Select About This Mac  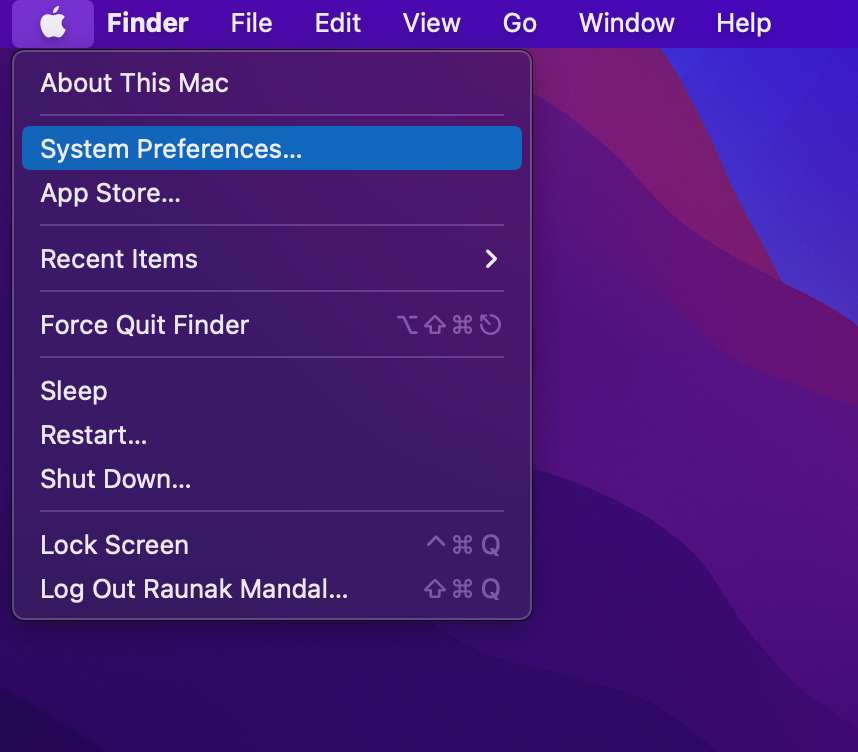(x=272, y=83)
